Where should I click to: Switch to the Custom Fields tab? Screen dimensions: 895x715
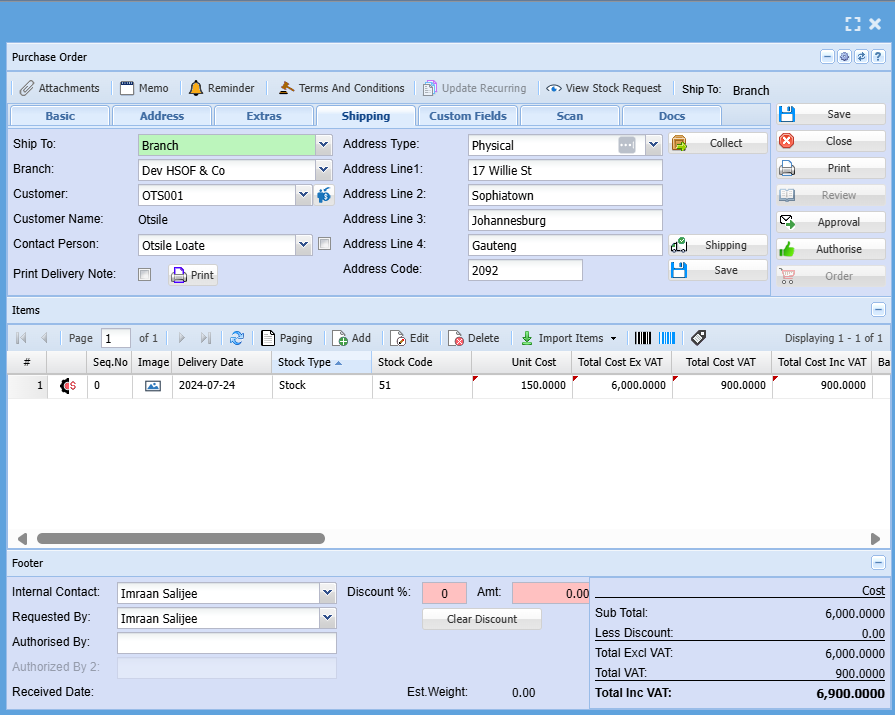click(x=467, y=116)
